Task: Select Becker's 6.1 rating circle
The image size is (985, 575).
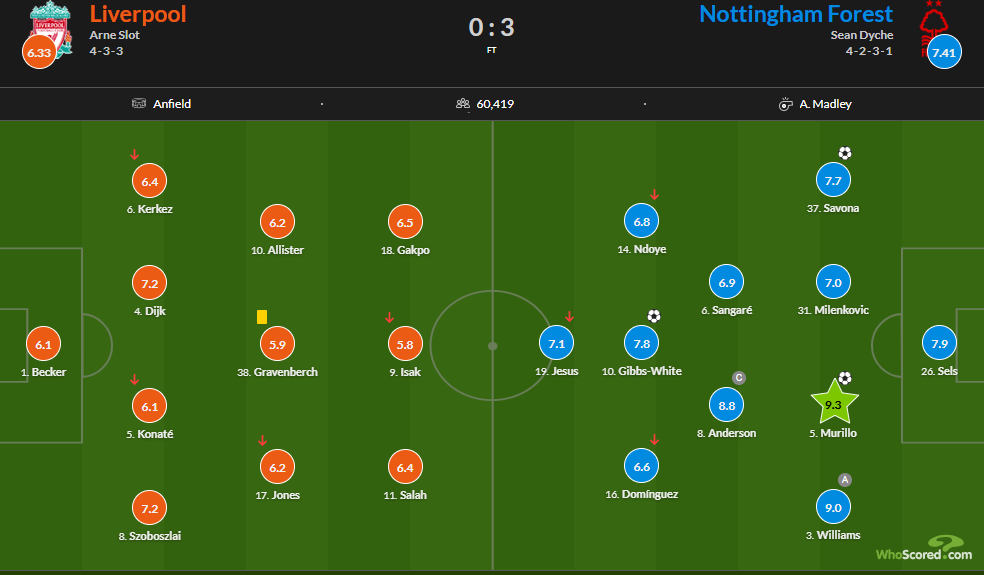Action: (x=43, y=344)
